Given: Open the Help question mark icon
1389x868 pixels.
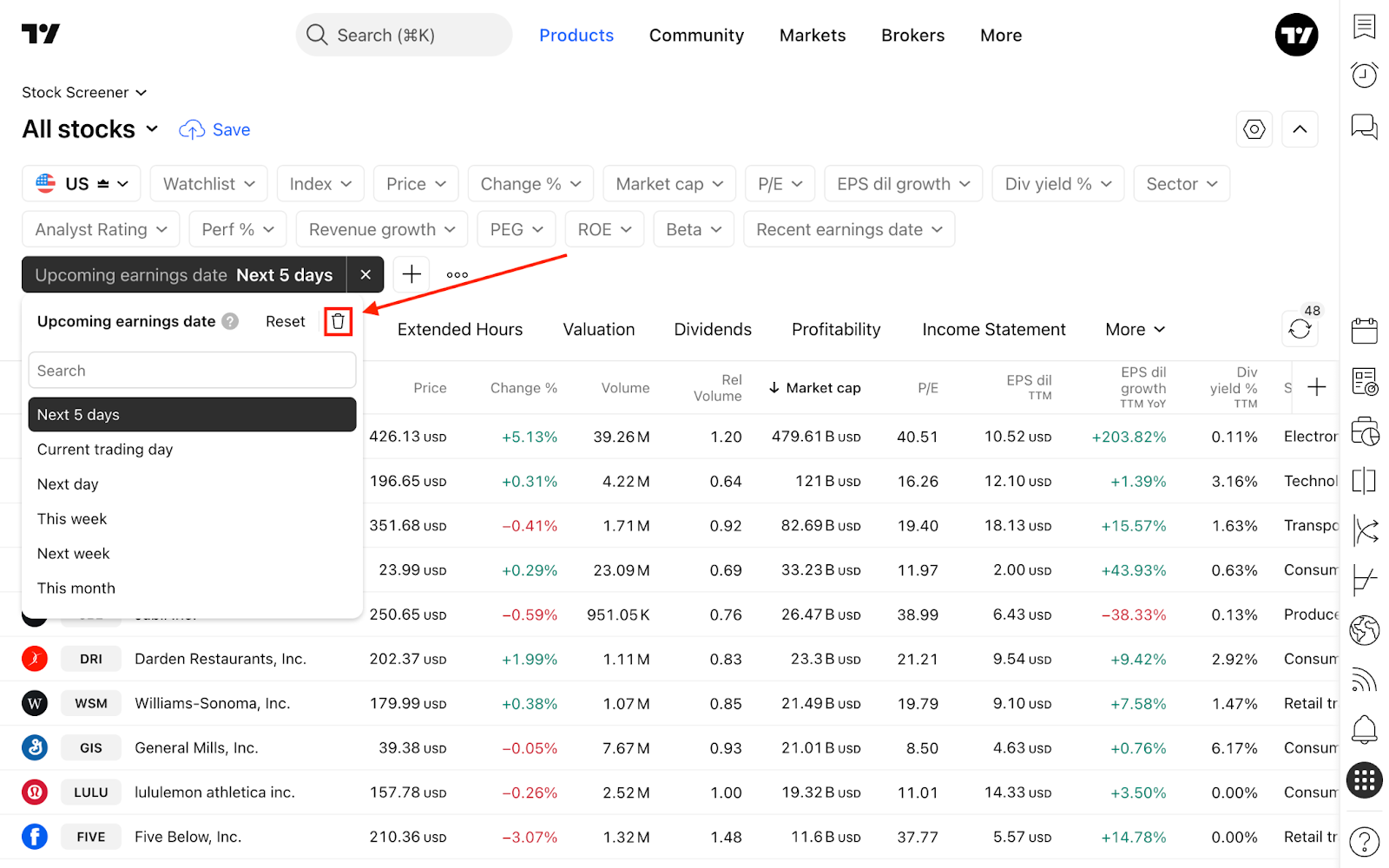Looking at the screenshot, I should click(x=1365, y=841).
